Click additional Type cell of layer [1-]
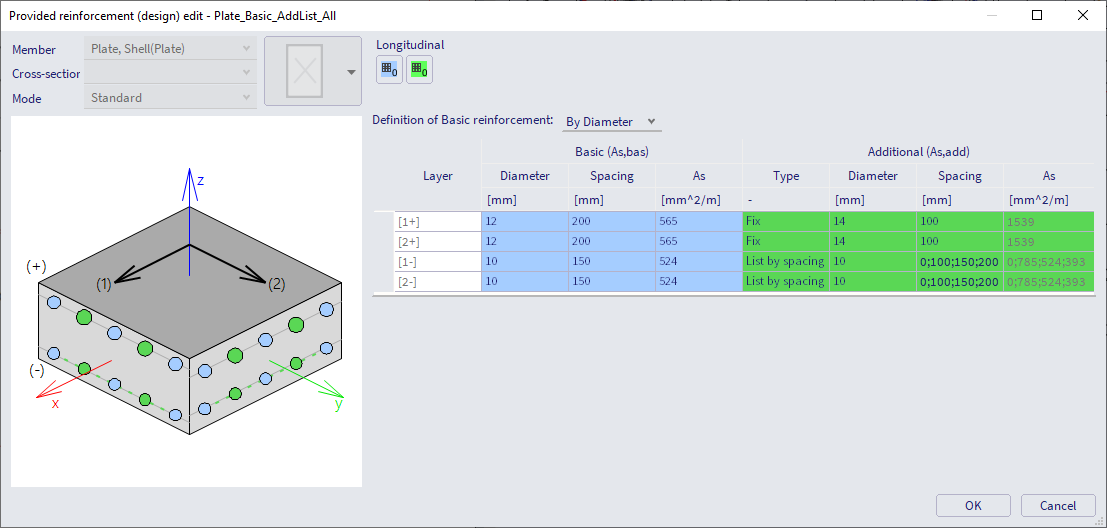Screen dimensions: 1107x528 click(x=785, y=261)
